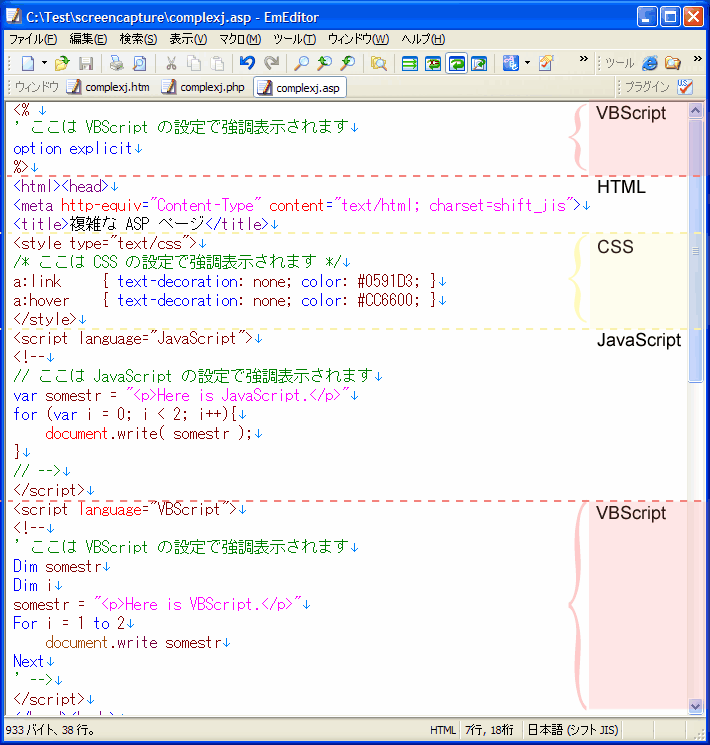710x745 pixels.
Task: Open the New file dropdown arrow
Action: pos(44,63)
